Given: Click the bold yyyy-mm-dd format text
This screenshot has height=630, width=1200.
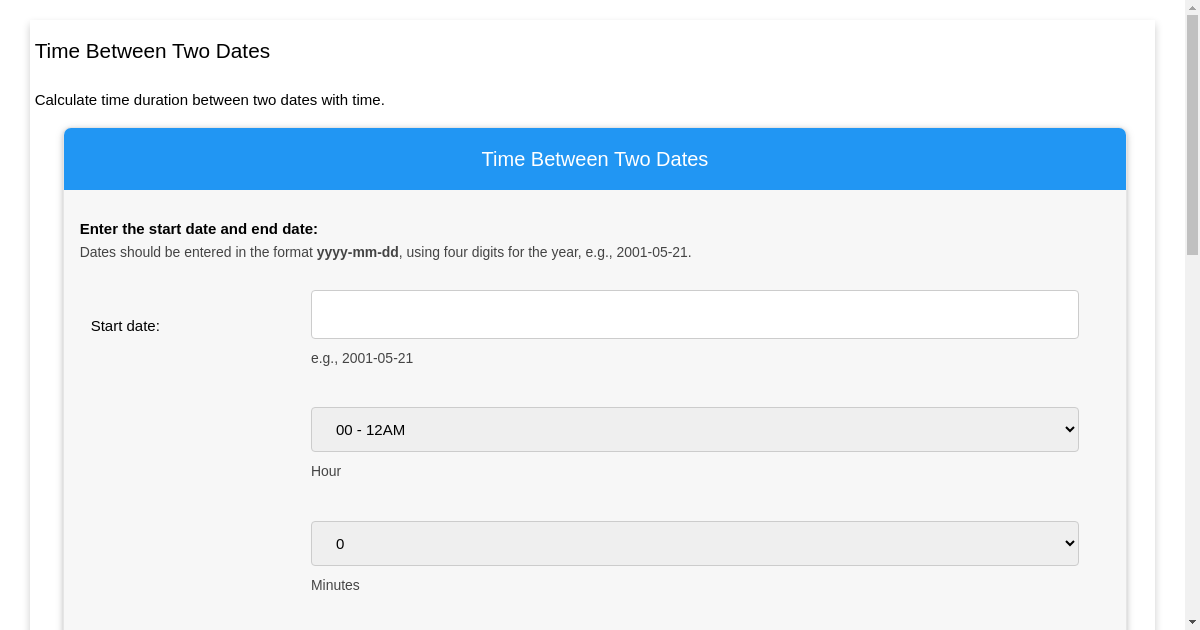Looking at the screenshot, I should [357, 252].
